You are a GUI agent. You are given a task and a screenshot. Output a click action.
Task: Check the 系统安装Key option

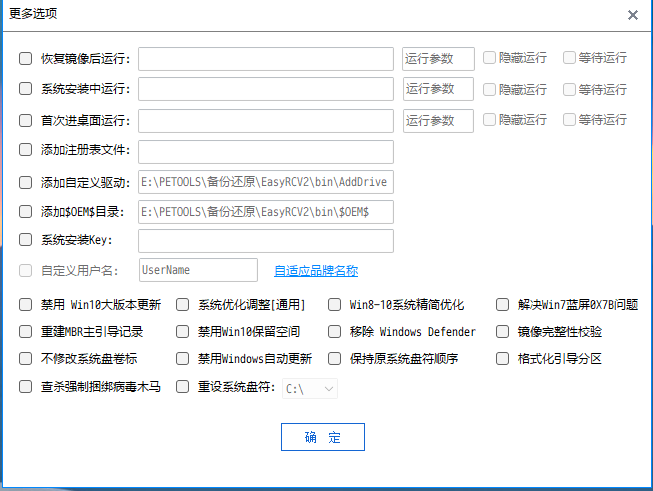click(x=25, y=239)
